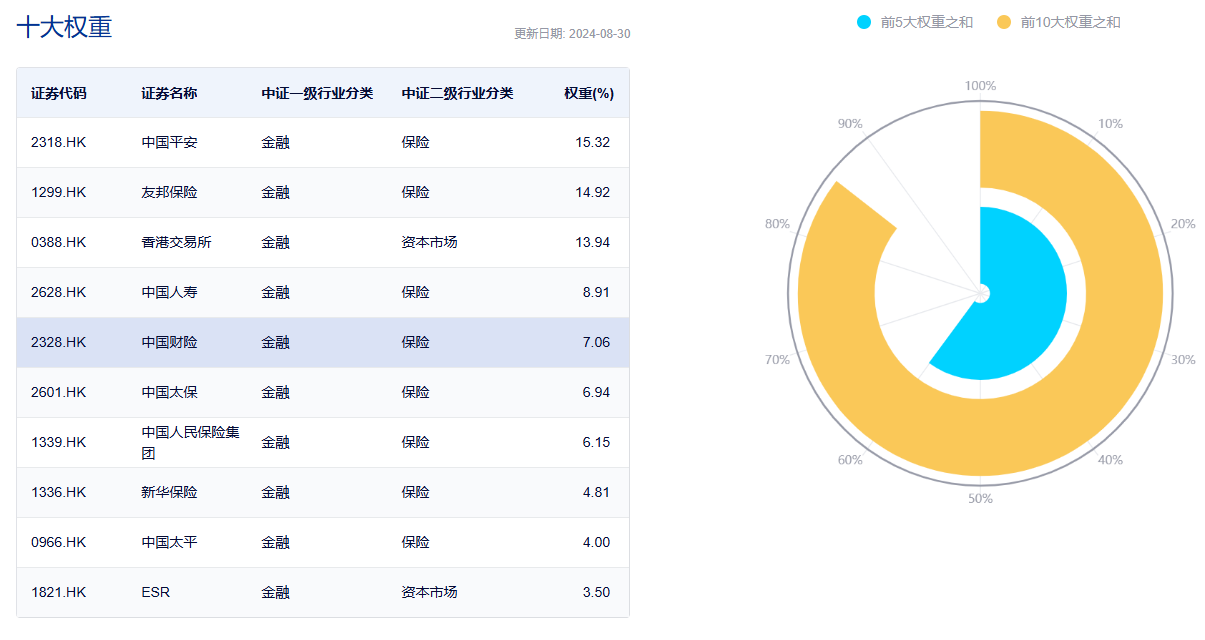Click the 中国人民保险集团 name cell
Screen dimensions: 1205x640
click(190, 442)
